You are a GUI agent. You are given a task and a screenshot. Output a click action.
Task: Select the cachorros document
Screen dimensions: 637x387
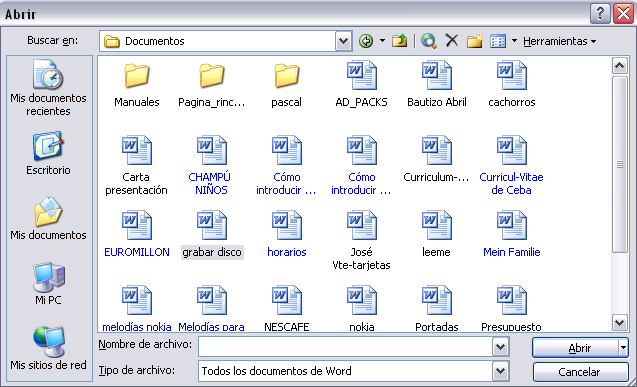pyautogui.click(x=512, y=85)
